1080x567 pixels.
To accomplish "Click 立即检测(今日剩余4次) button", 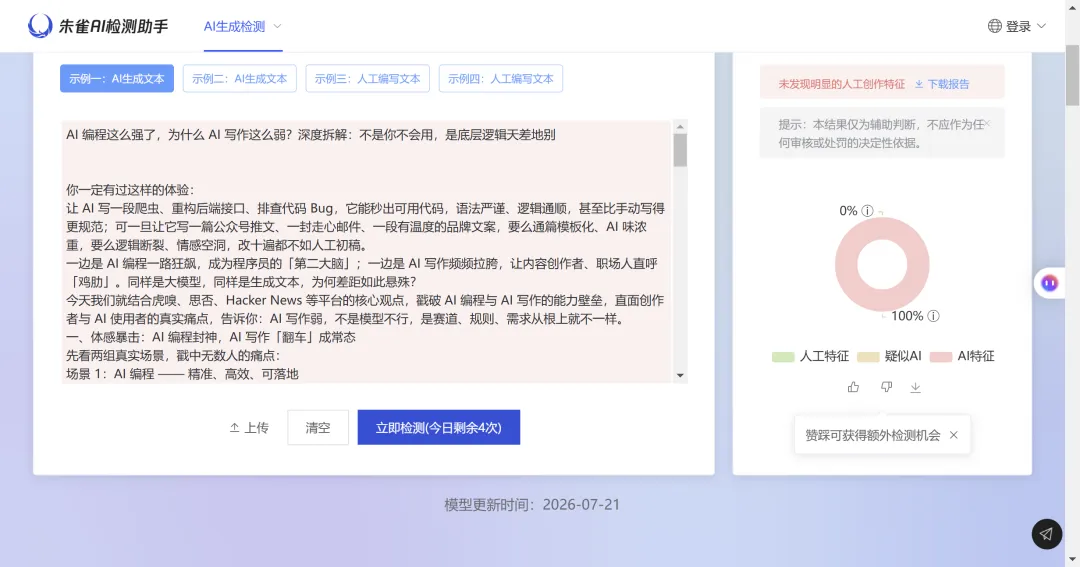I will click(x=439, y=428).
